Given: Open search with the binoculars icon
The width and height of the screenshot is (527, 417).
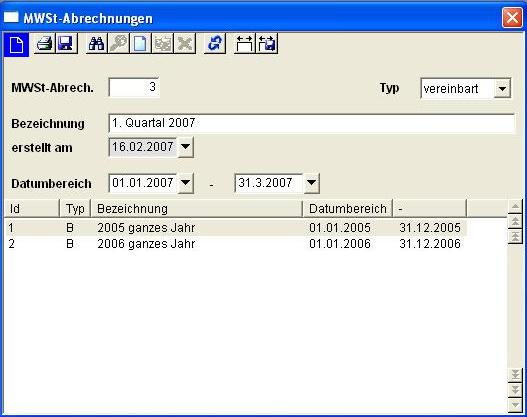Looking at the screenshot, I should (96, 43).
